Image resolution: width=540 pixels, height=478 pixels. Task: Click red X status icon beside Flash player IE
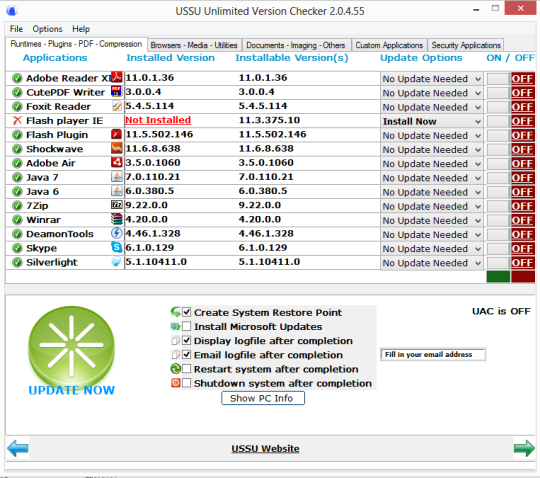click(17, 121)
